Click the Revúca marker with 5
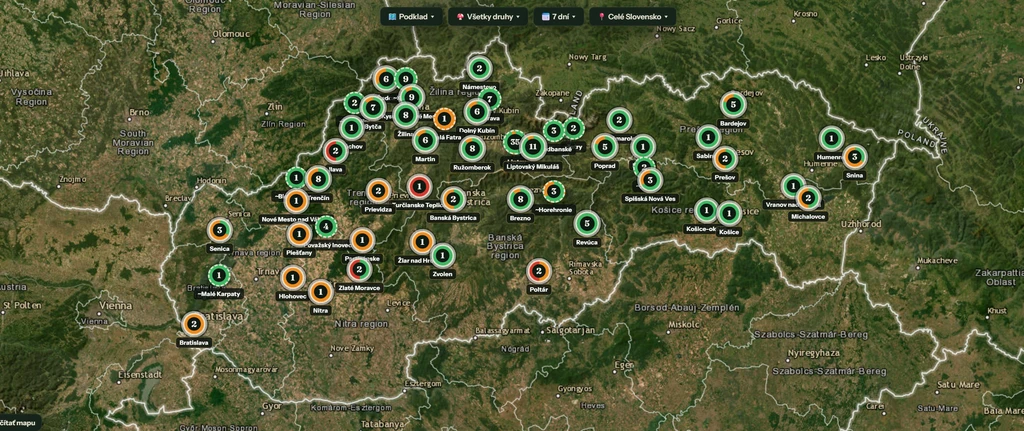 (x=586, y=223)
